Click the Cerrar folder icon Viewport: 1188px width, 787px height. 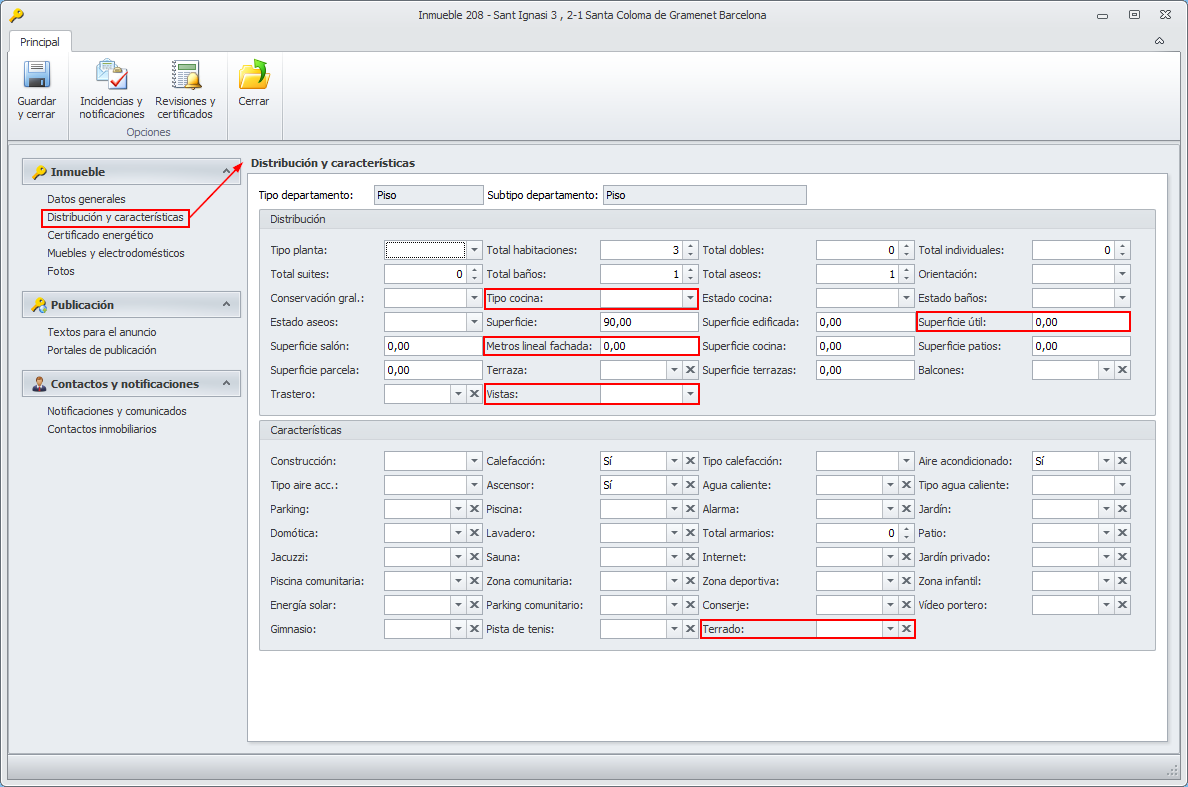[x=253, y=76]
